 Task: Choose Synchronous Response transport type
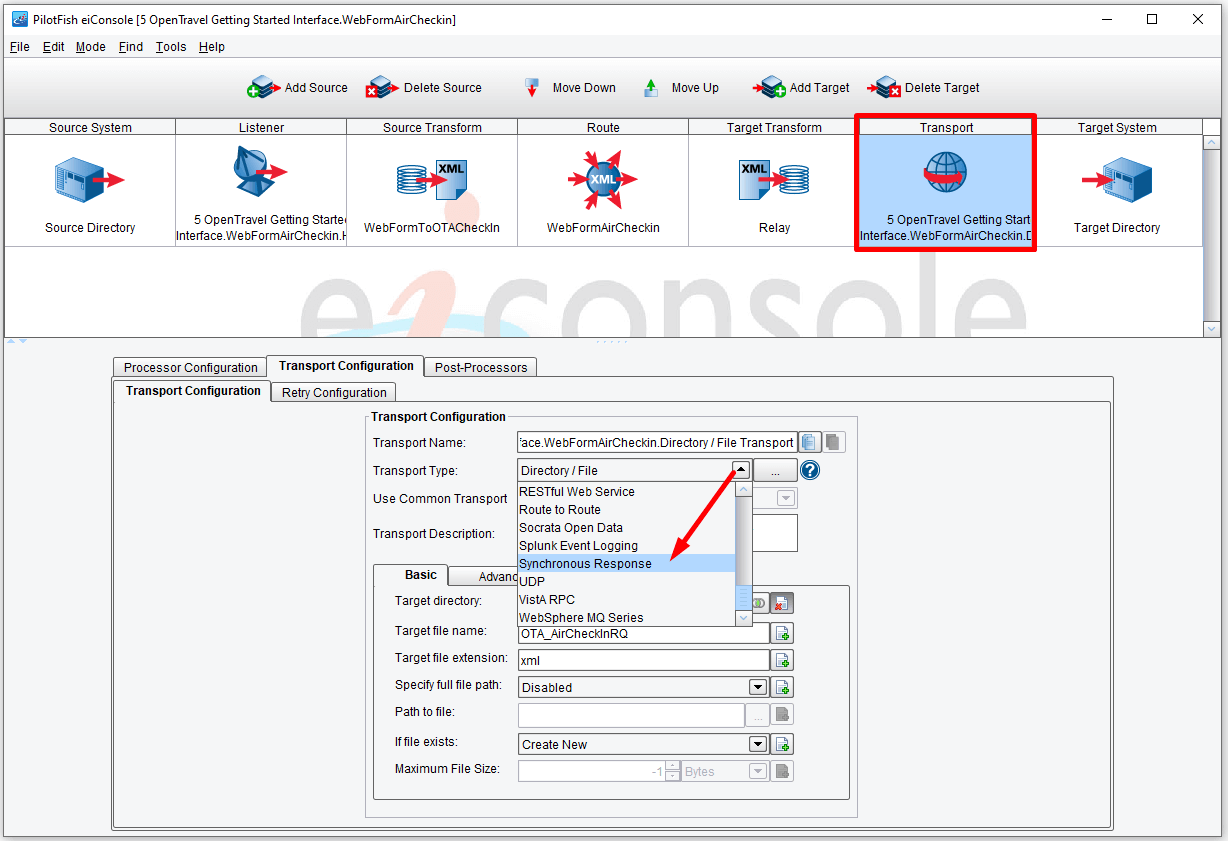coord(626,564)
